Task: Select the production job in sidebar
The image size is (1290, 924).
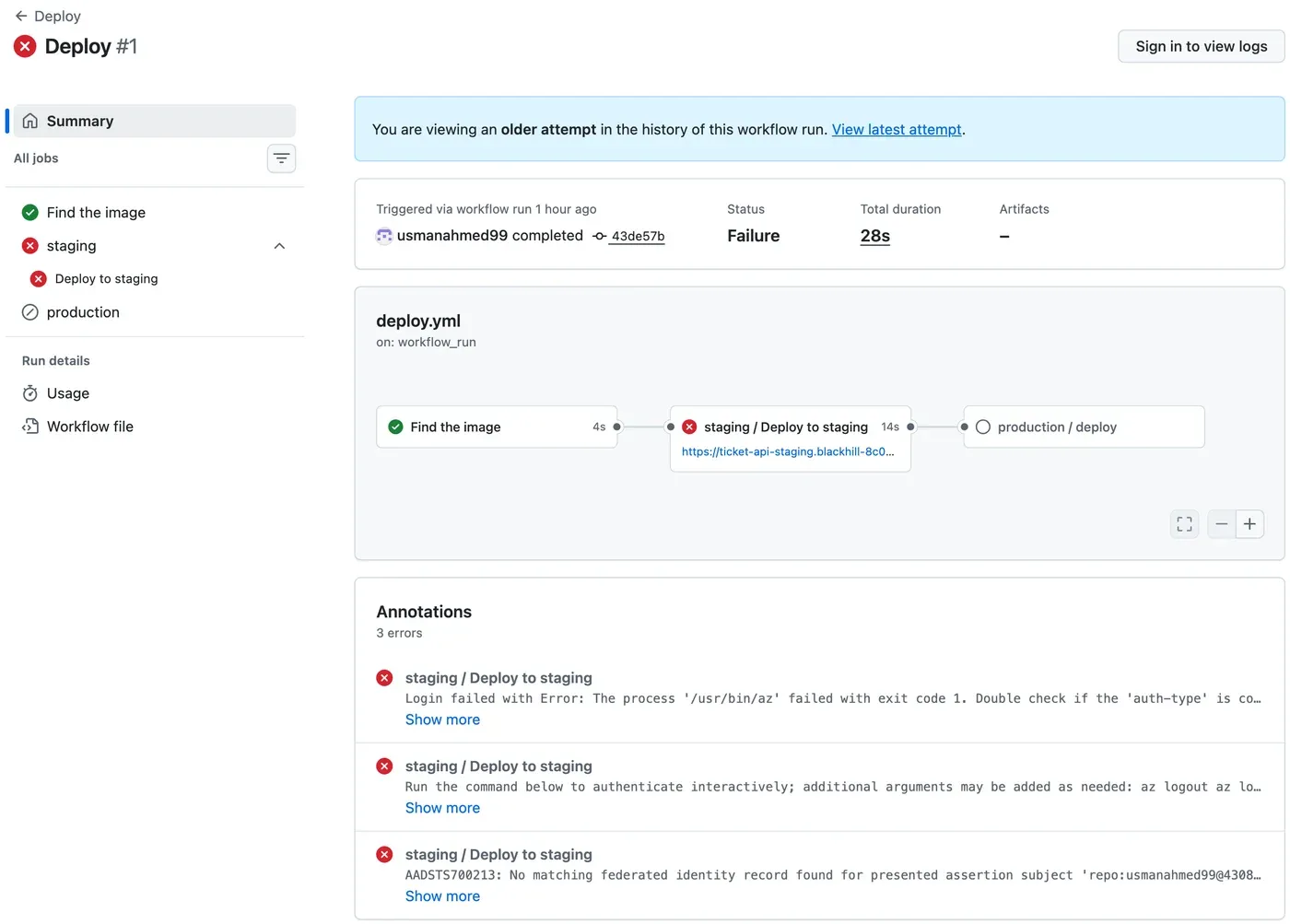Action: 155,312
